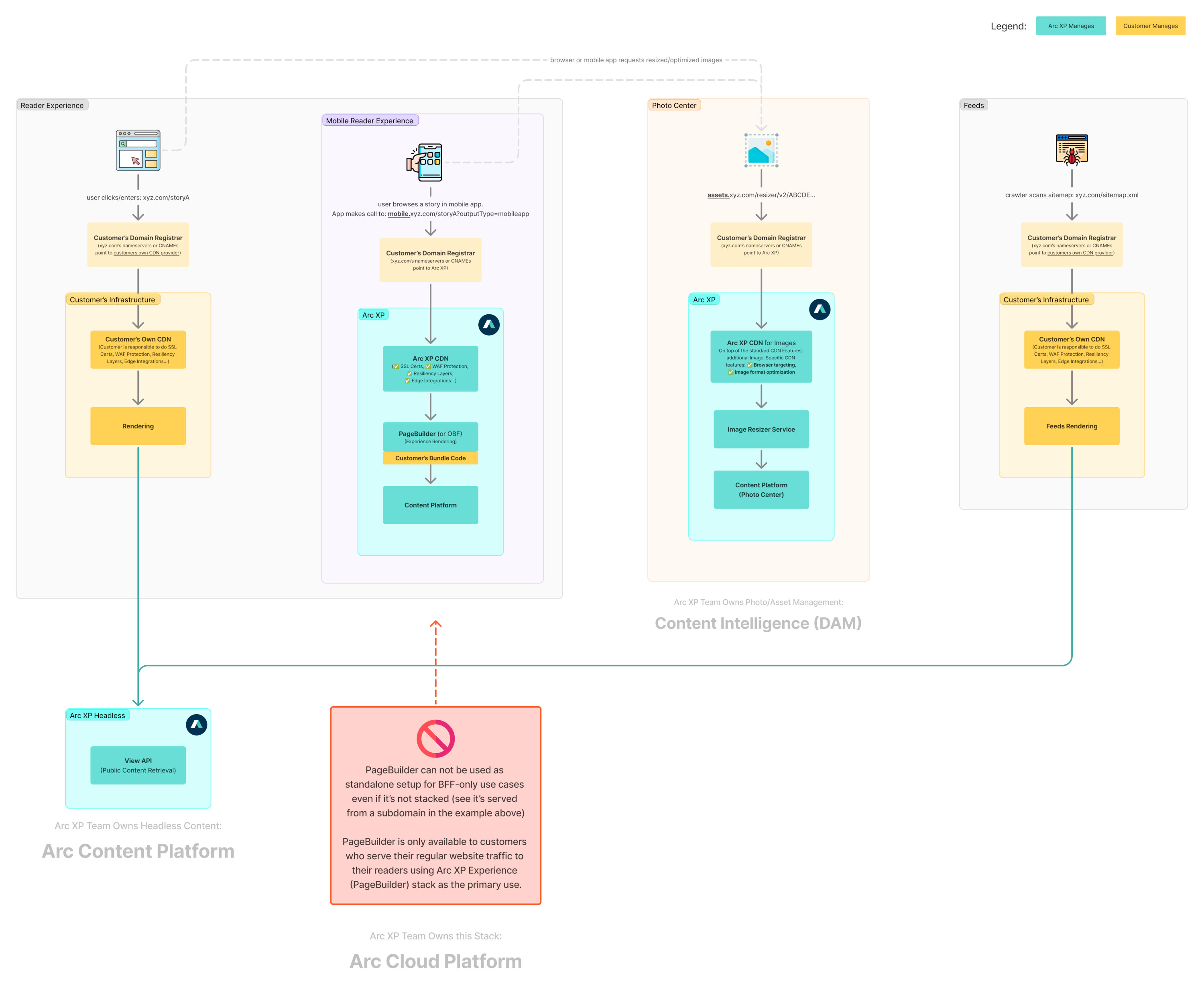1204x984 pixels.
Task: Click the red PageBuilder warning note
Action: point(435,805)
